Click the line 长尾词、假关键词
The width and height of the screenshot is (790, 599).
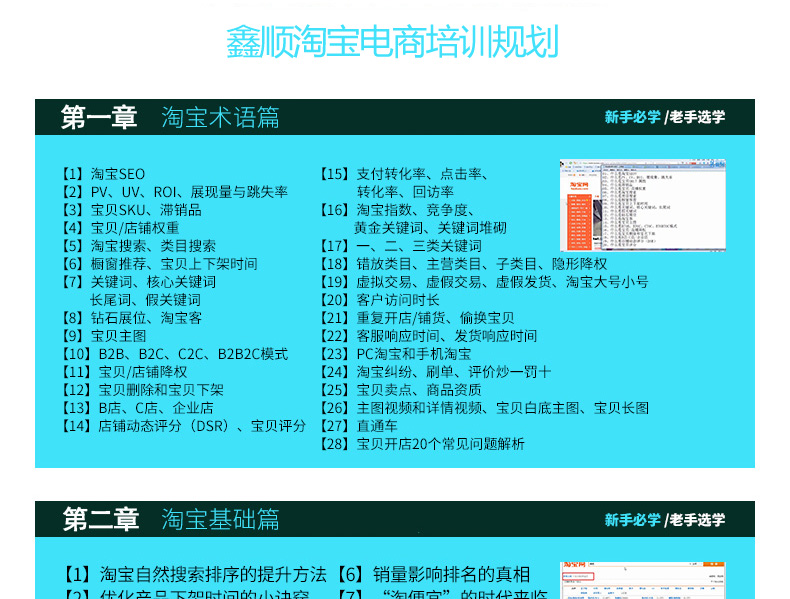(146, 300)
